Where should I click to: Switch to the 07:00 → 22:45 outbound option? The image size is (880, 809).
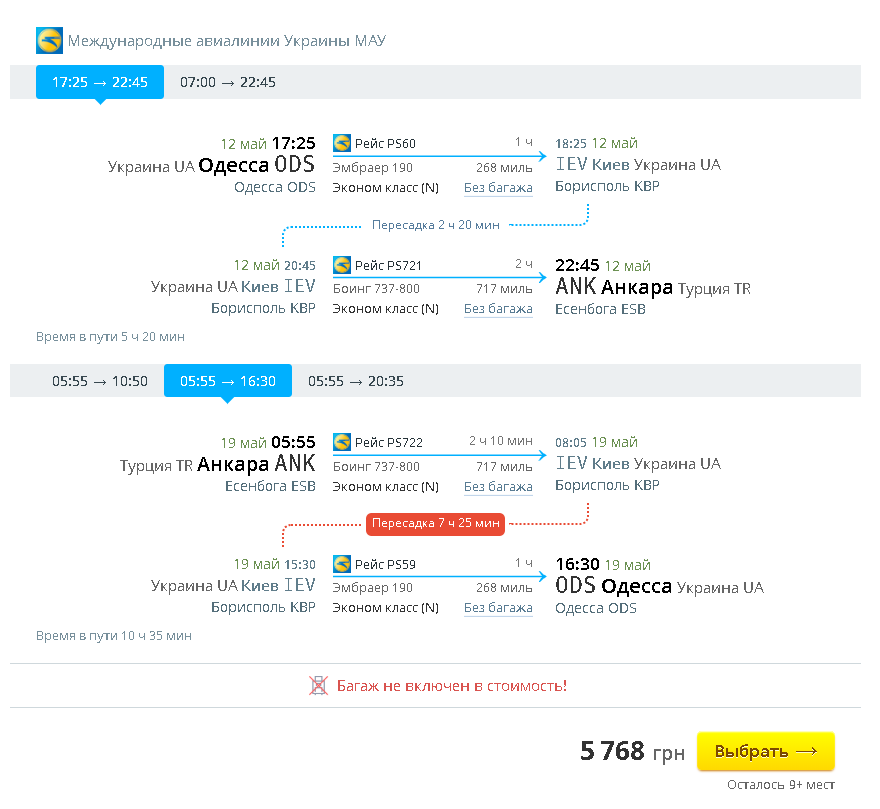(228, 82)
